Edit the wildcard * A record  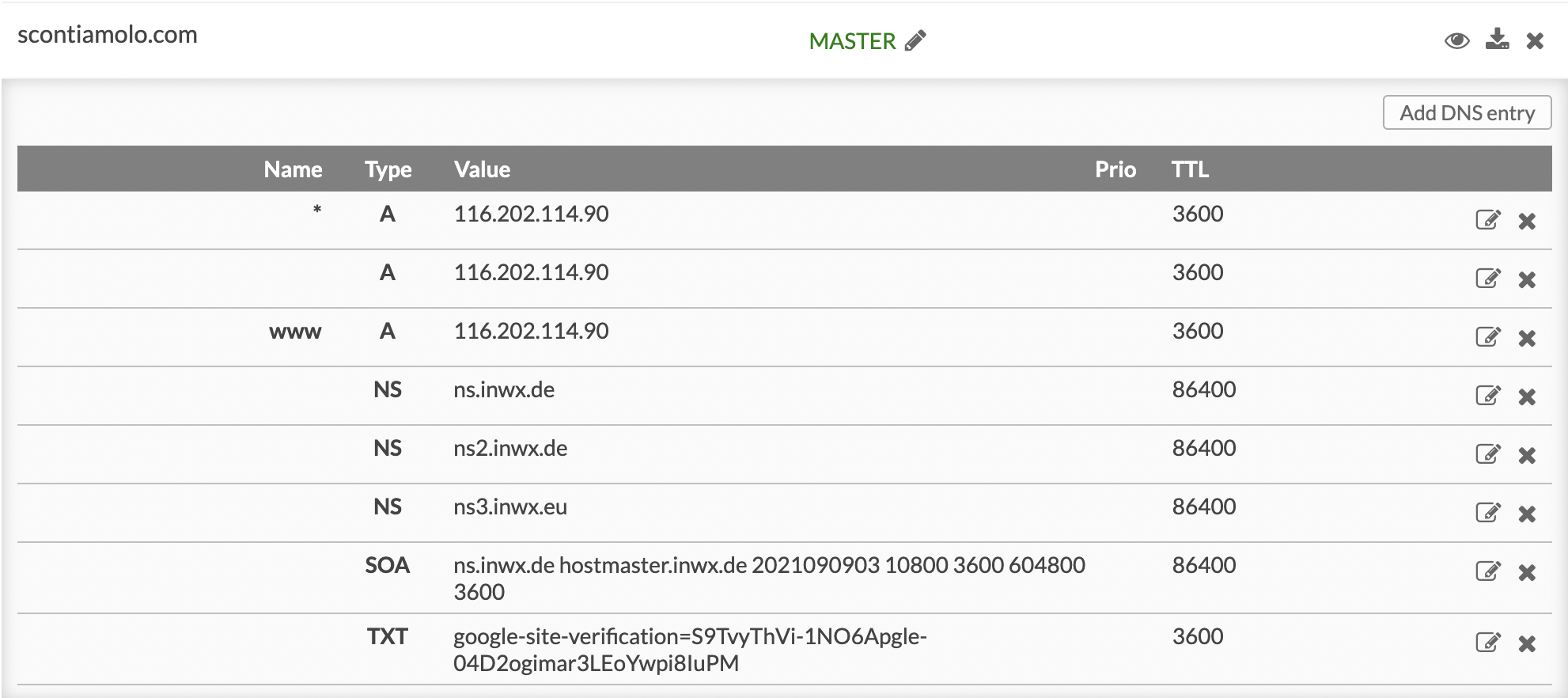point(1487,220)
